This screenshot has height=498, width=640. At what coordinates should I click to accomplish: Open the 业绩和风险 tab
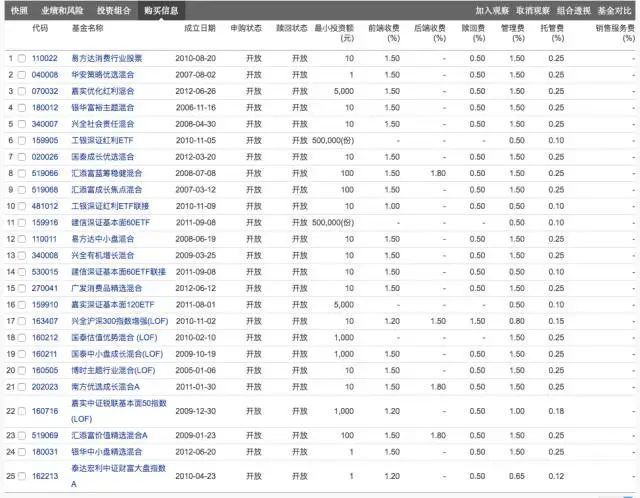(62, 11)
